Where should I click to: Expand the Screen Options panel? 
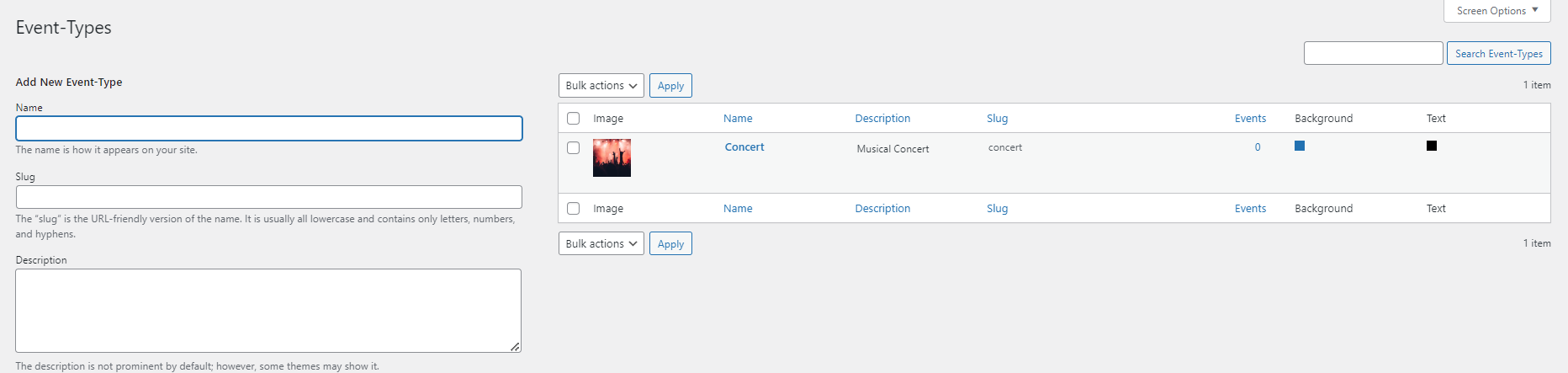[x=1497, y=11]
